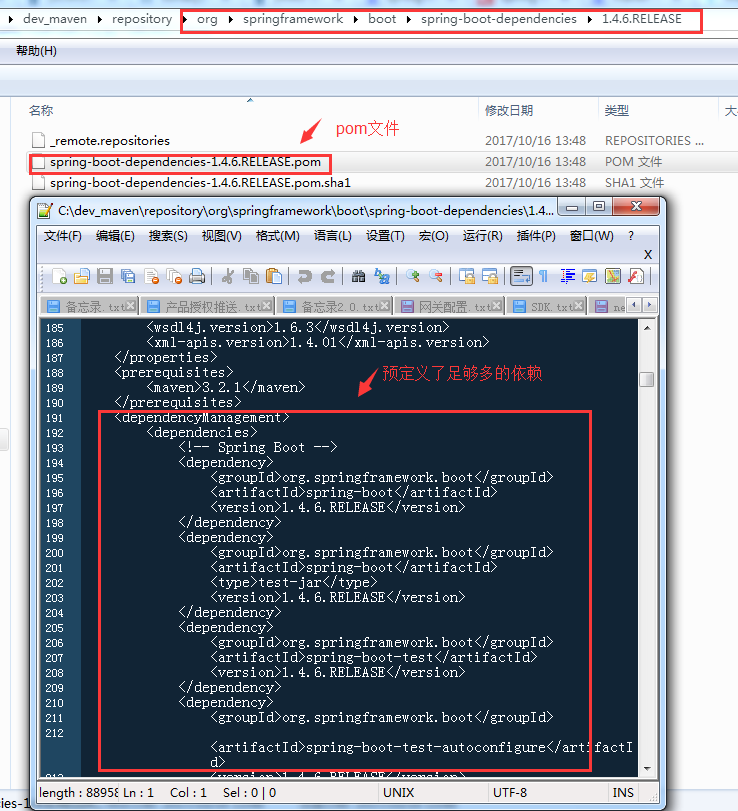This screenshot has width=738, height=811.
Task: Click the Cut scissors icon
Action: [x=228, y=277]
